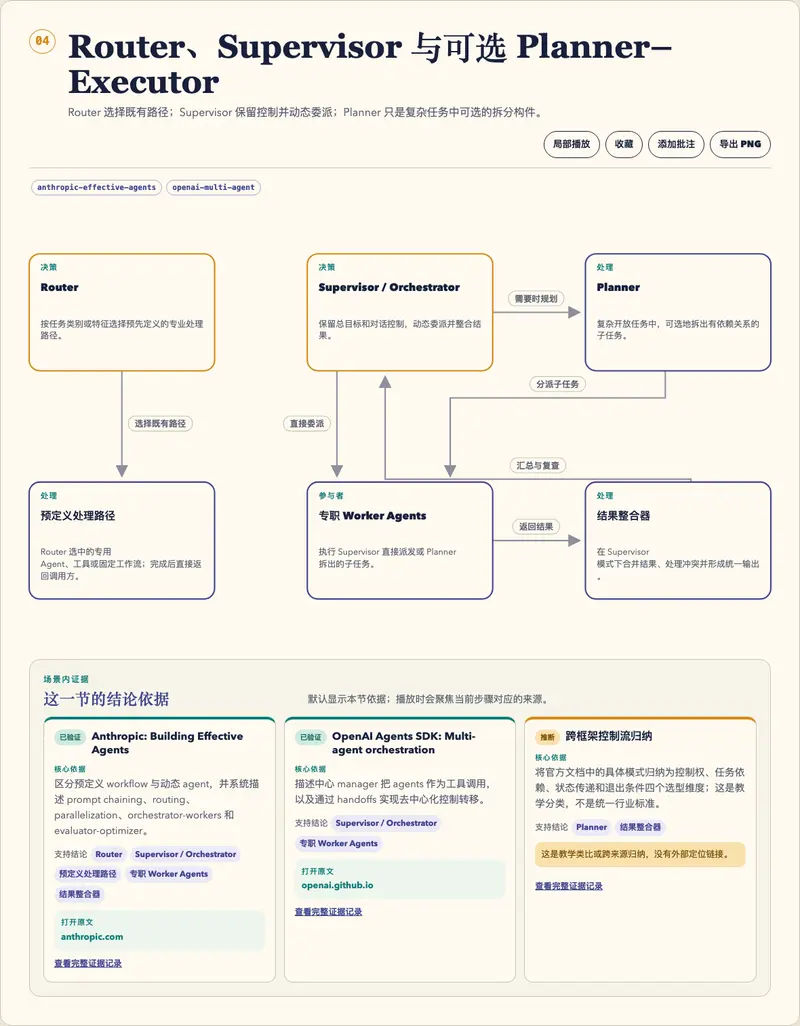Click the 已验证 badge on the OpenAI card
The height and width of the screenshot is (1026, 800).
tap(311, 737)
